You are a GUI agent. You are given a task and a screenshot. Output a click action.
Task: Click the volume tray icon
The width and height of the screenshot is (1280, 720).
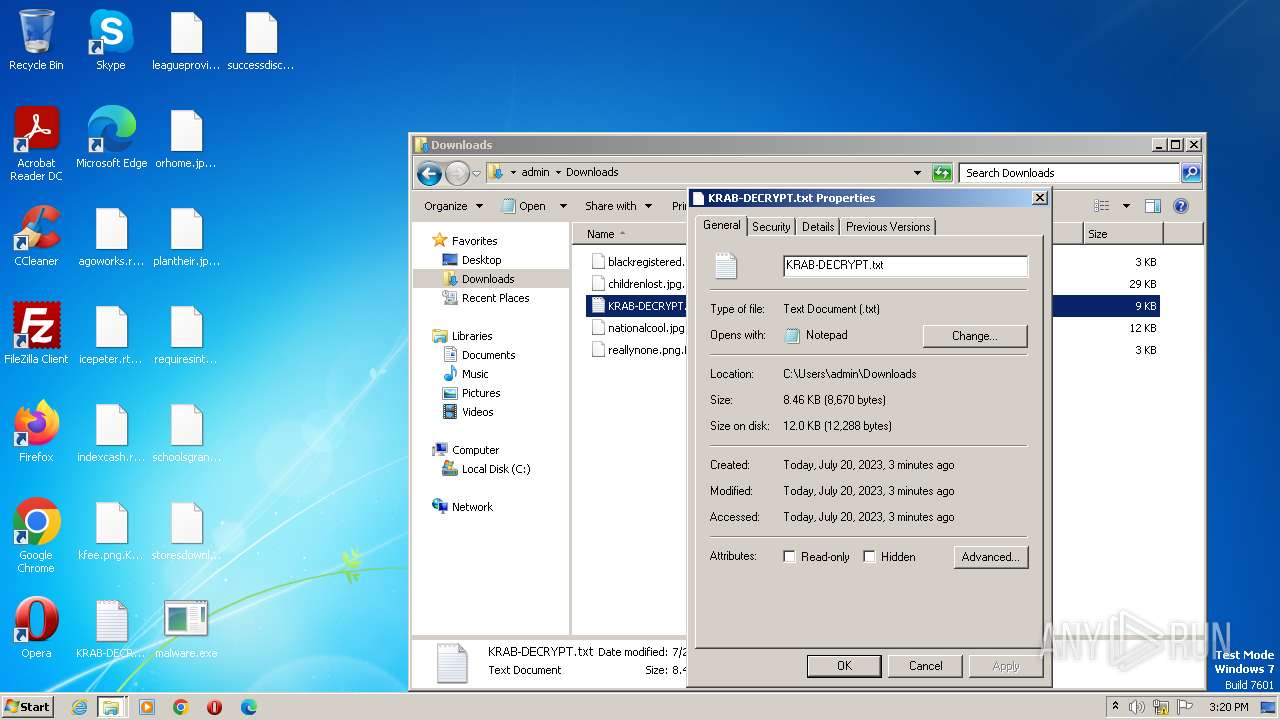(1136, 707)
